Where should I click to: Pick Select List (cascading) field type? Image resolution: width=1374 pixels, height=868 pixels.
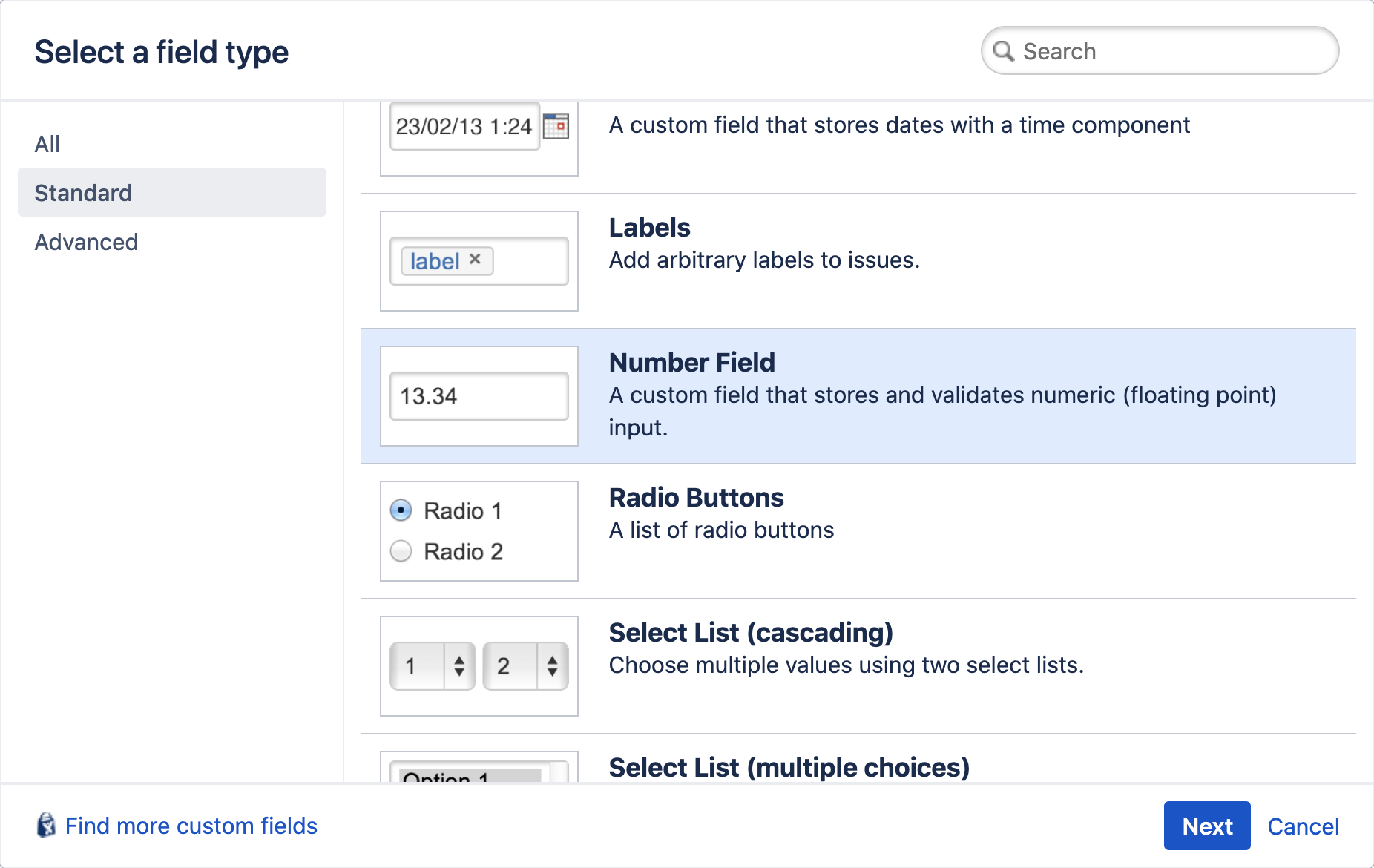tap(750, 633)
